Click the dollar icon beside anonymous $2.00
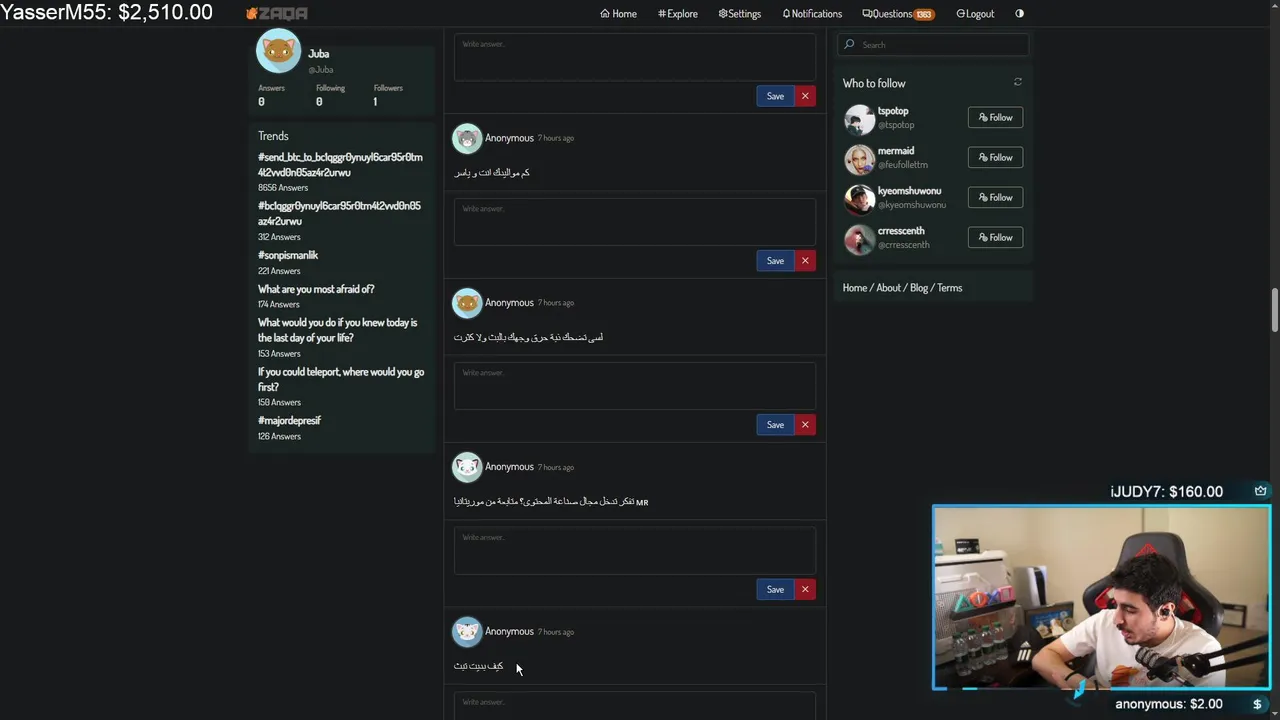The width and height of the screenshot is (1280, 720). click(1258, 704)
